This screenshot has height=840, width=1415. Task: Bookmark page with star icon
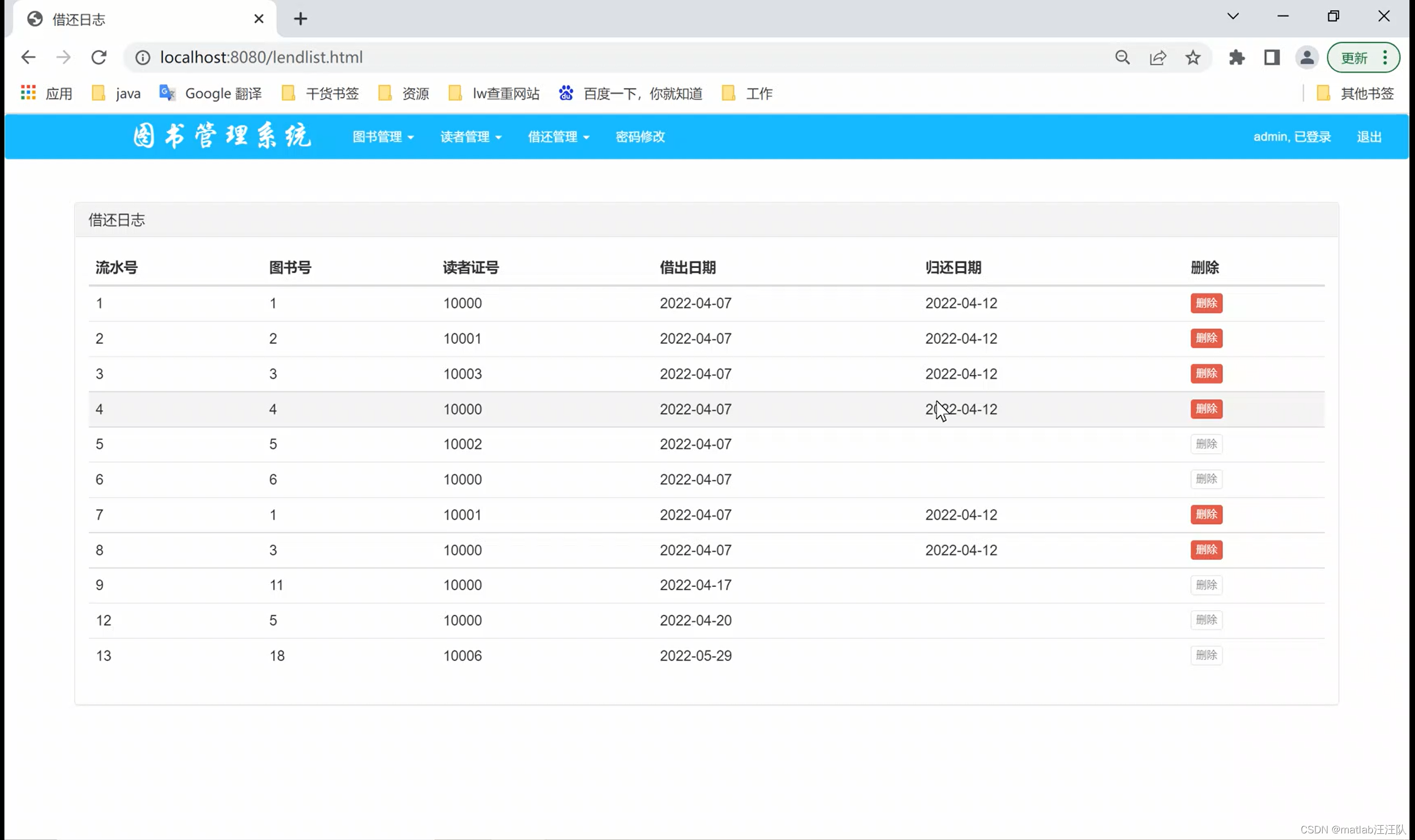1193,57
